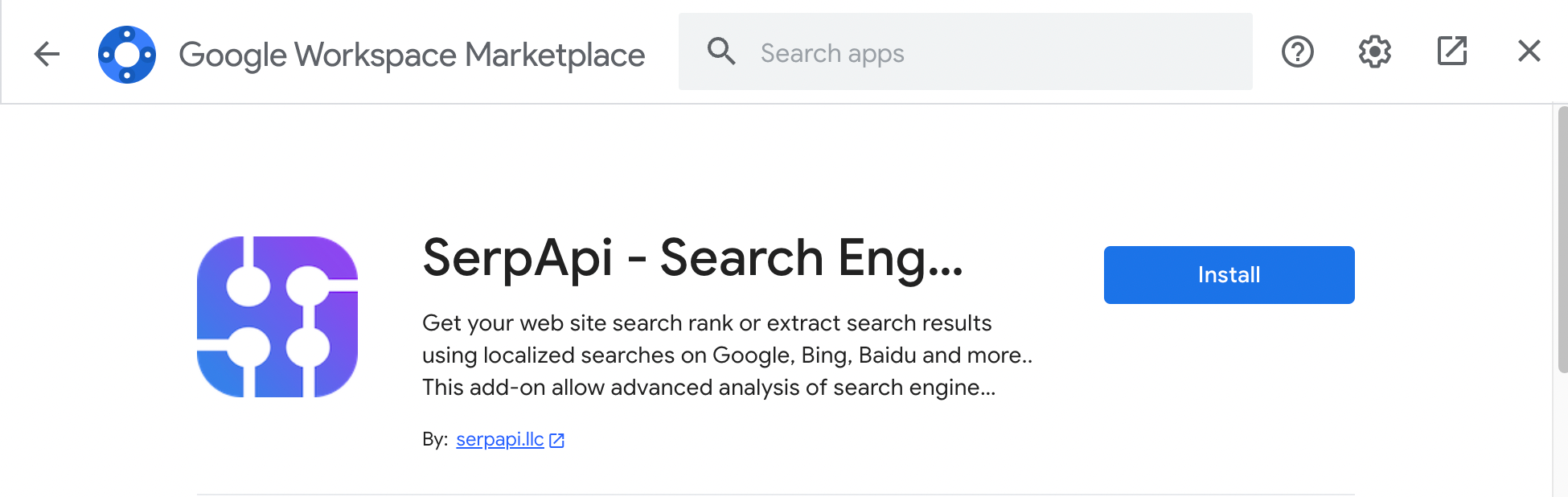The width and height of the screenshot is (1568, 497).
Task: Click the Google Workspace Marketplace title text
Action: pos(412,55)
